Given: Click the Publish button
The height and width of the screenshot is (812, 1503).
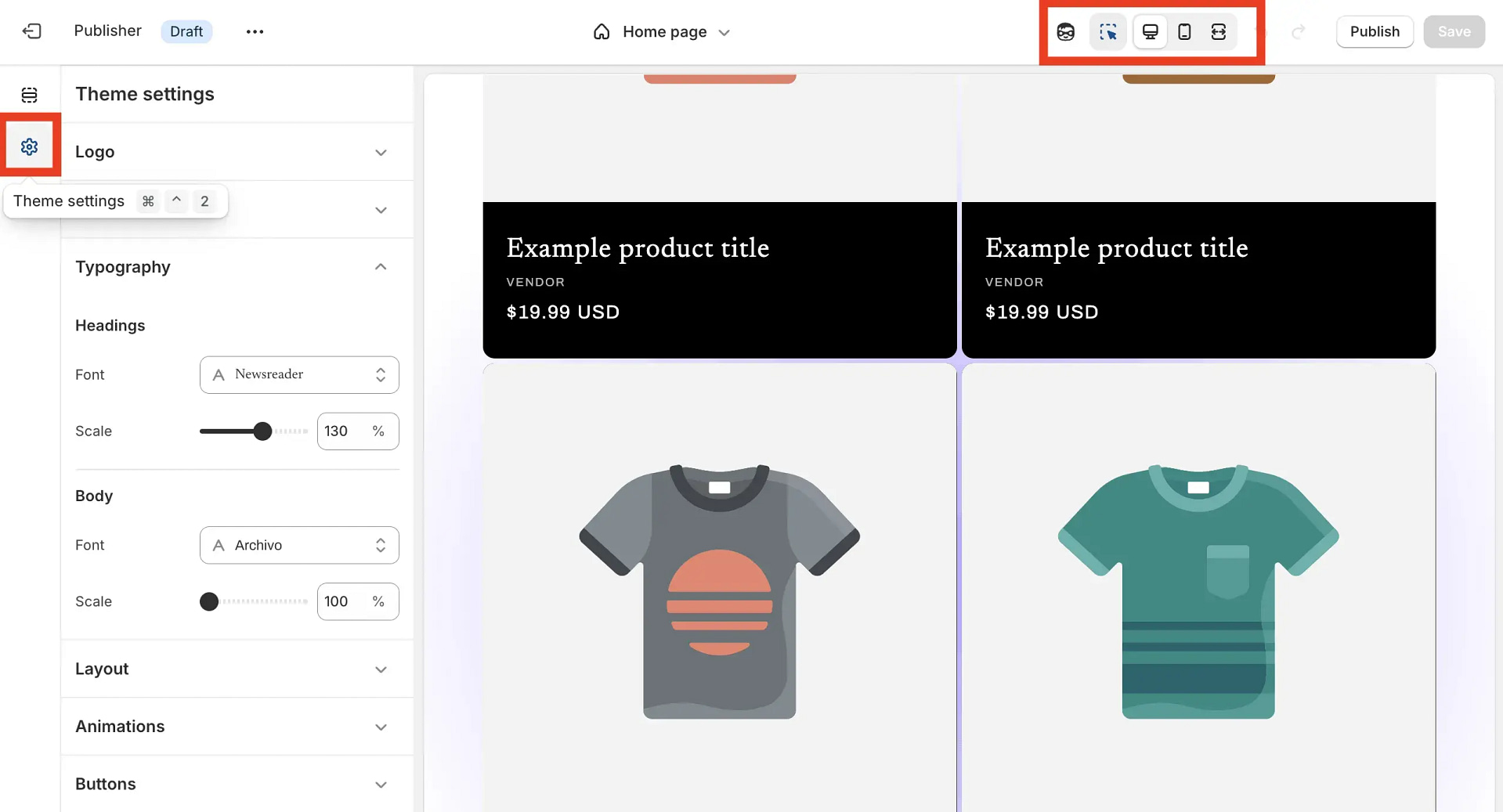Looking at the screenshot, I should pos(1375,31).
